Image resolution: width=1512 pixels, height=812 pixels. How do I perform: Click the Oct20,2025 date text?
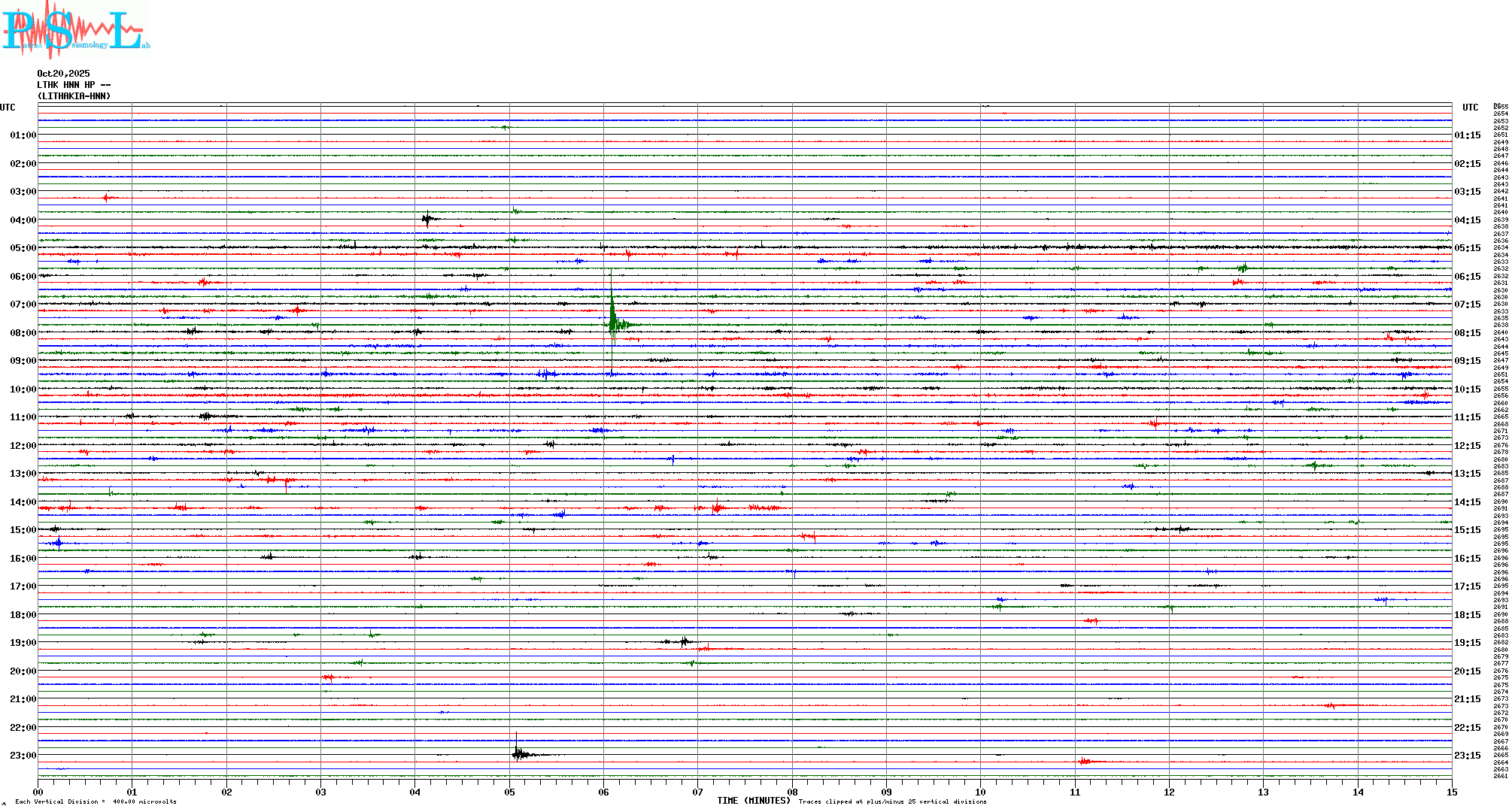click(x=63, y=74)
